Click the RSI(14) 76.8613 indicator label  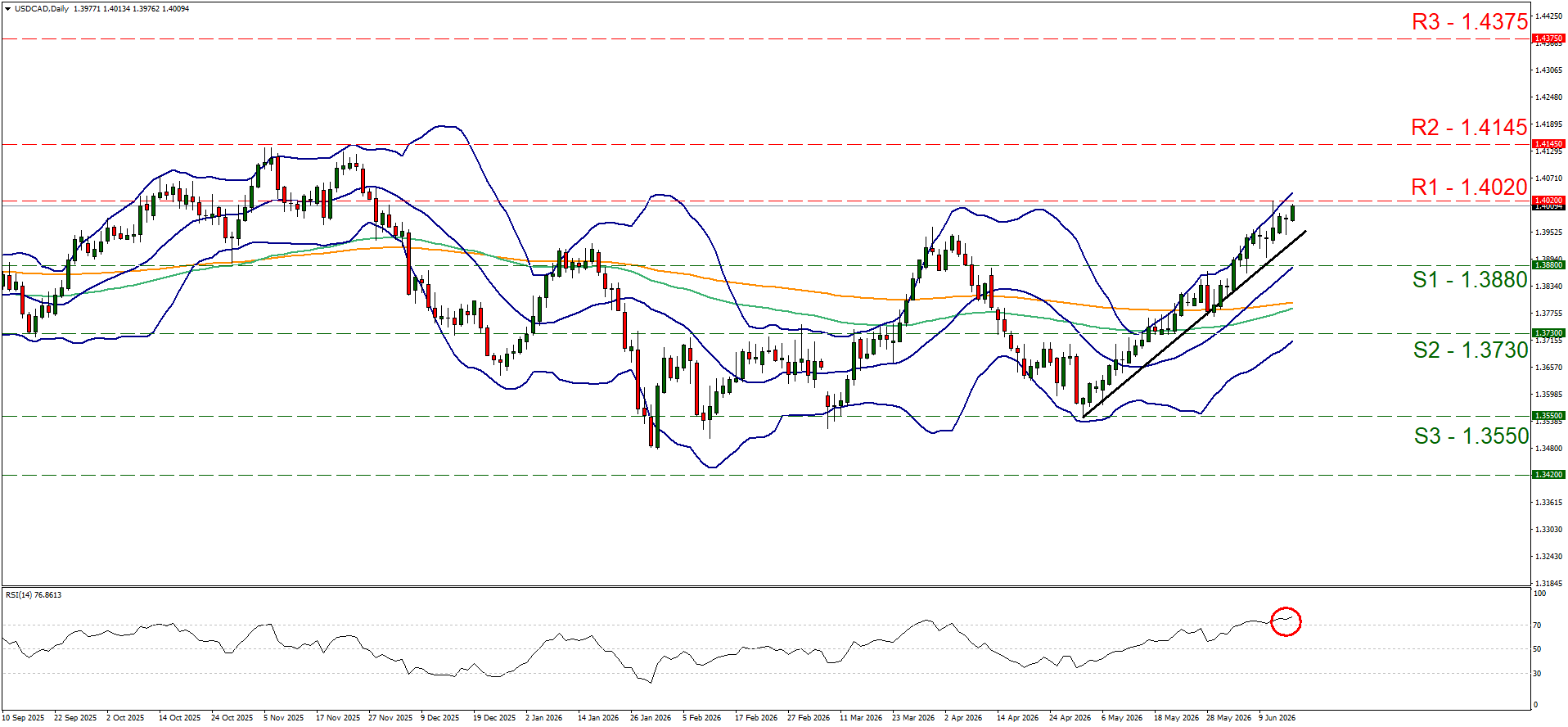coord(34,595)
